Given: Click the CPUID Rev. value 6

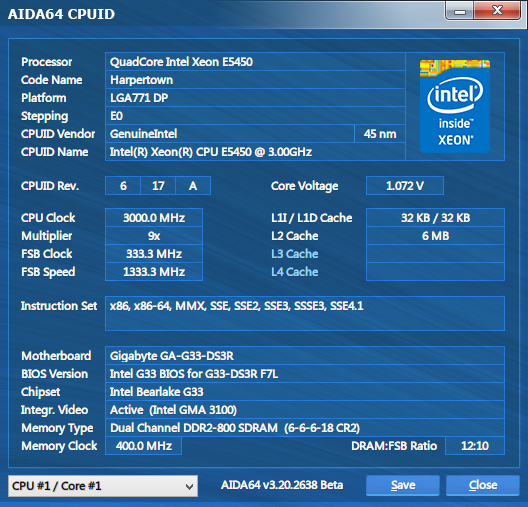Looking at the screenshot, I should (123, 185).
